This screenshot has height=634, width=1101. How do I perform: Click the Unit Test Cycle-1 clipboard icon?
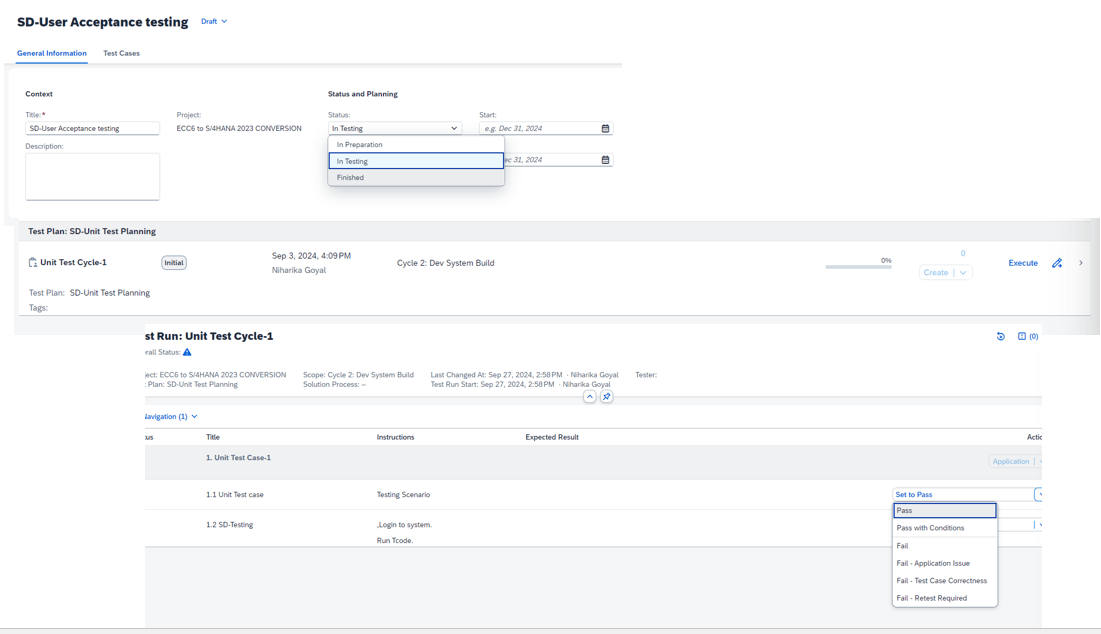[33, 263]
